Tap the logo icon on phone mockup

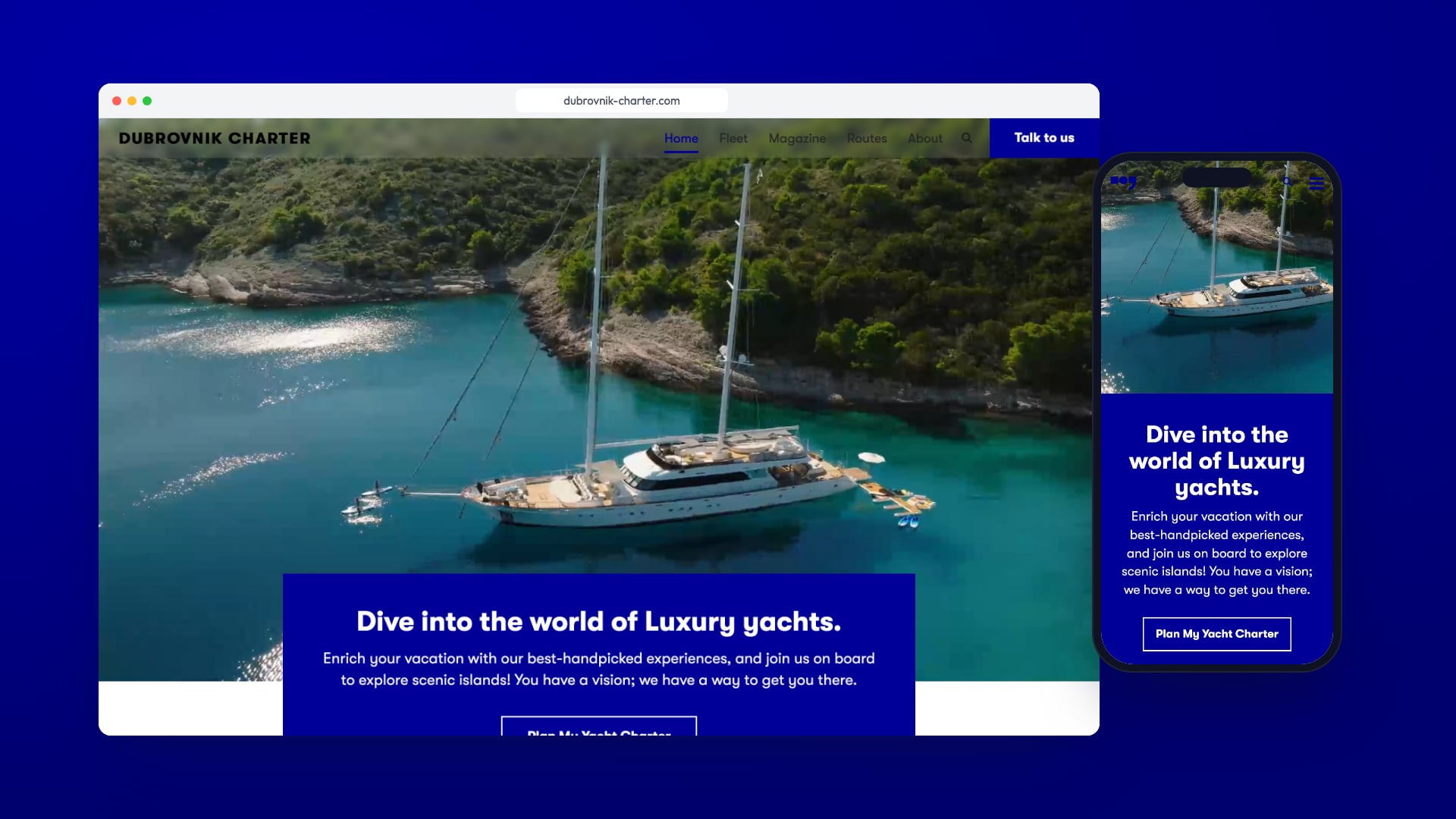[x=1123, y=182]
